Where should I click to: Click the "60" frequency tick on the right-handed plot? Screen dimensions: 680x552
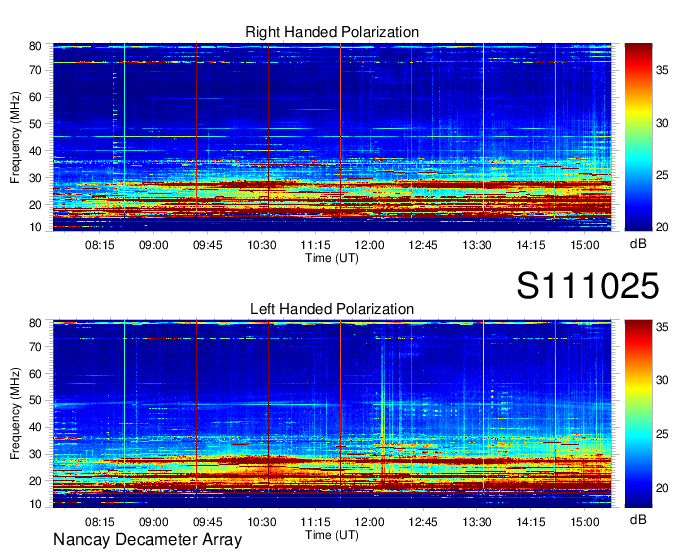pyautogui.click(x=35, y=97)
